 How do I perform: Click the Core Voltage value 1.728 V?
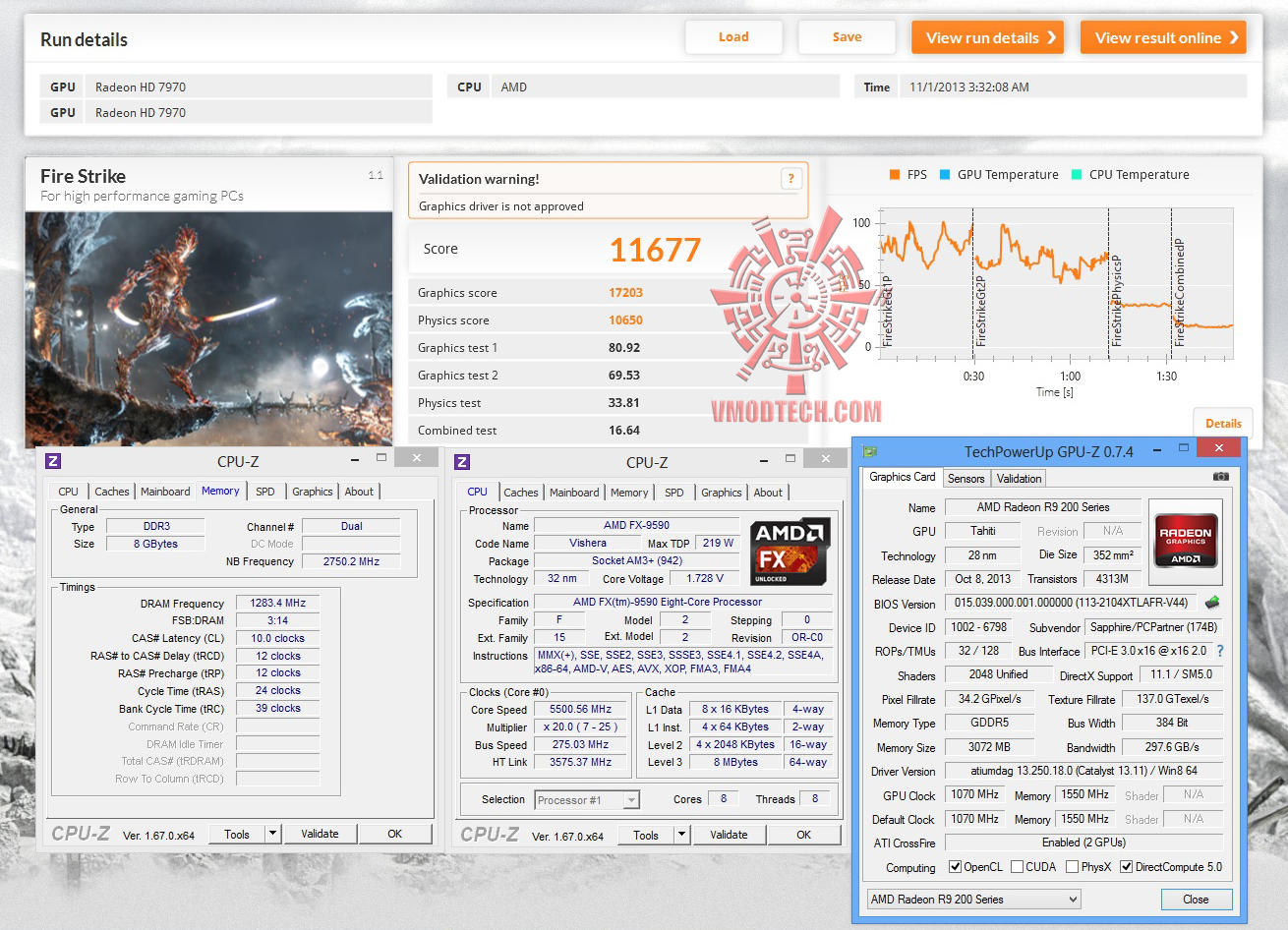click(x=705, y=578)
